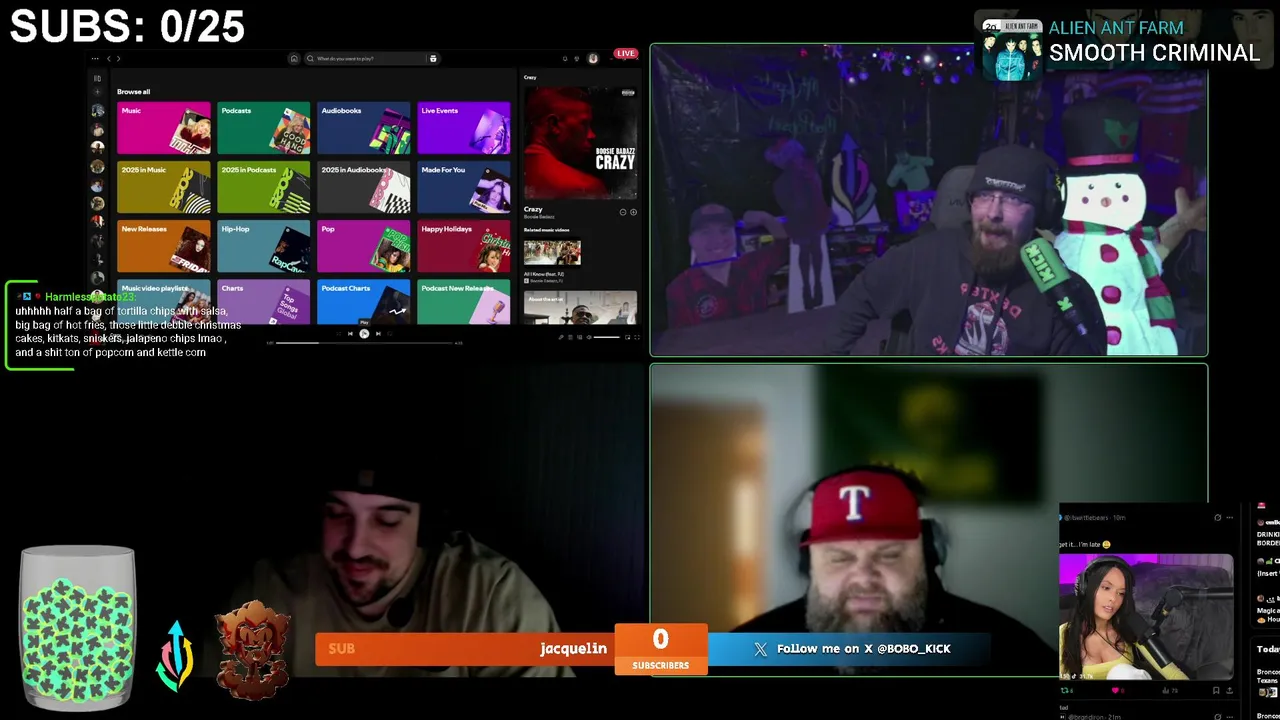Select the 2025 in Audiobooks card
Viewport: 1280px width, 720px height.
(364, 187)
